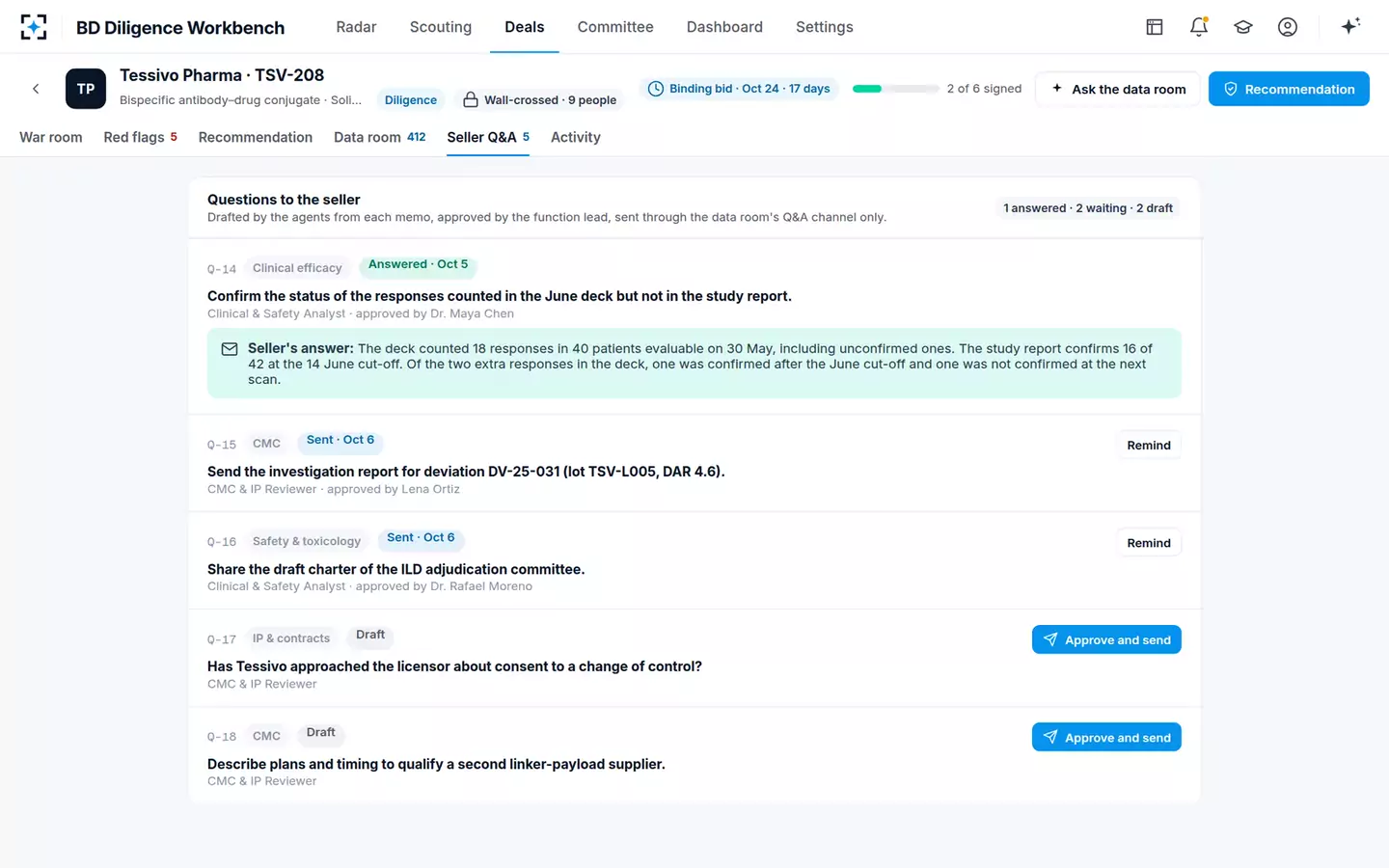This screenshot has height=868, width=1389.
Task: Click the graduation cap learning icon
Action: coord(1243,27)
